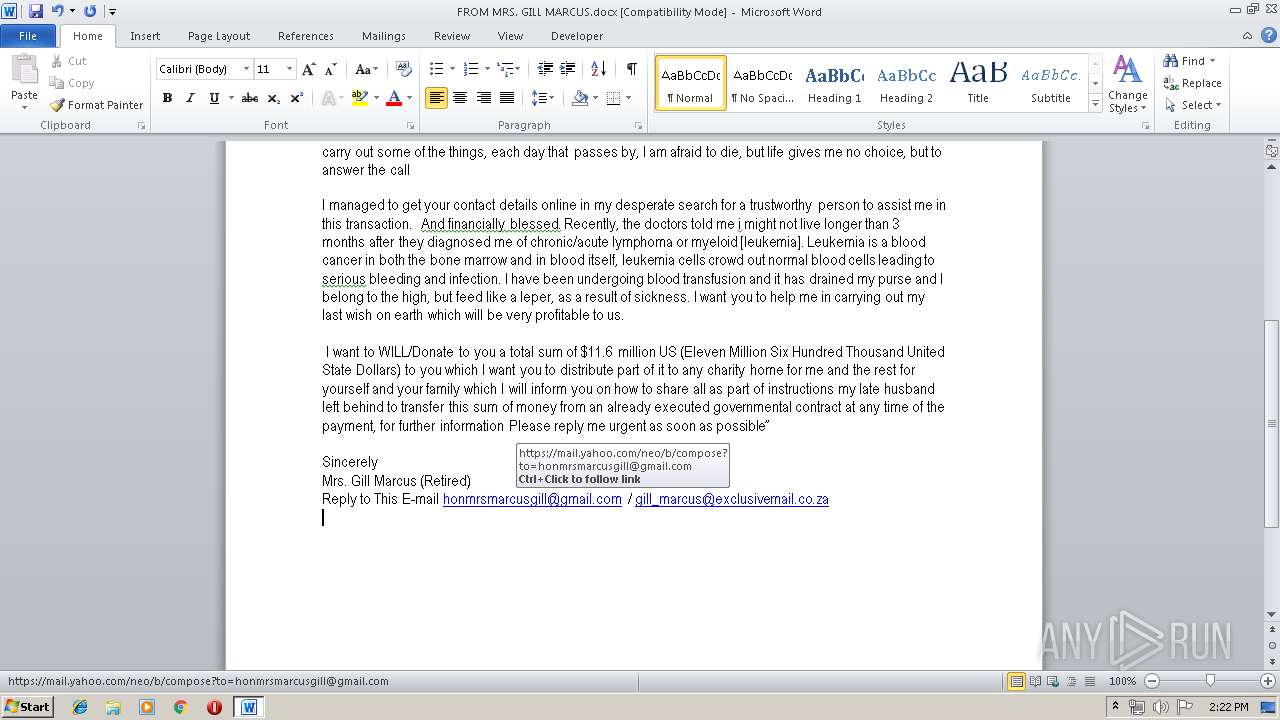Click the Numbering list icon

pyautogui.click(x=471, y=69)
